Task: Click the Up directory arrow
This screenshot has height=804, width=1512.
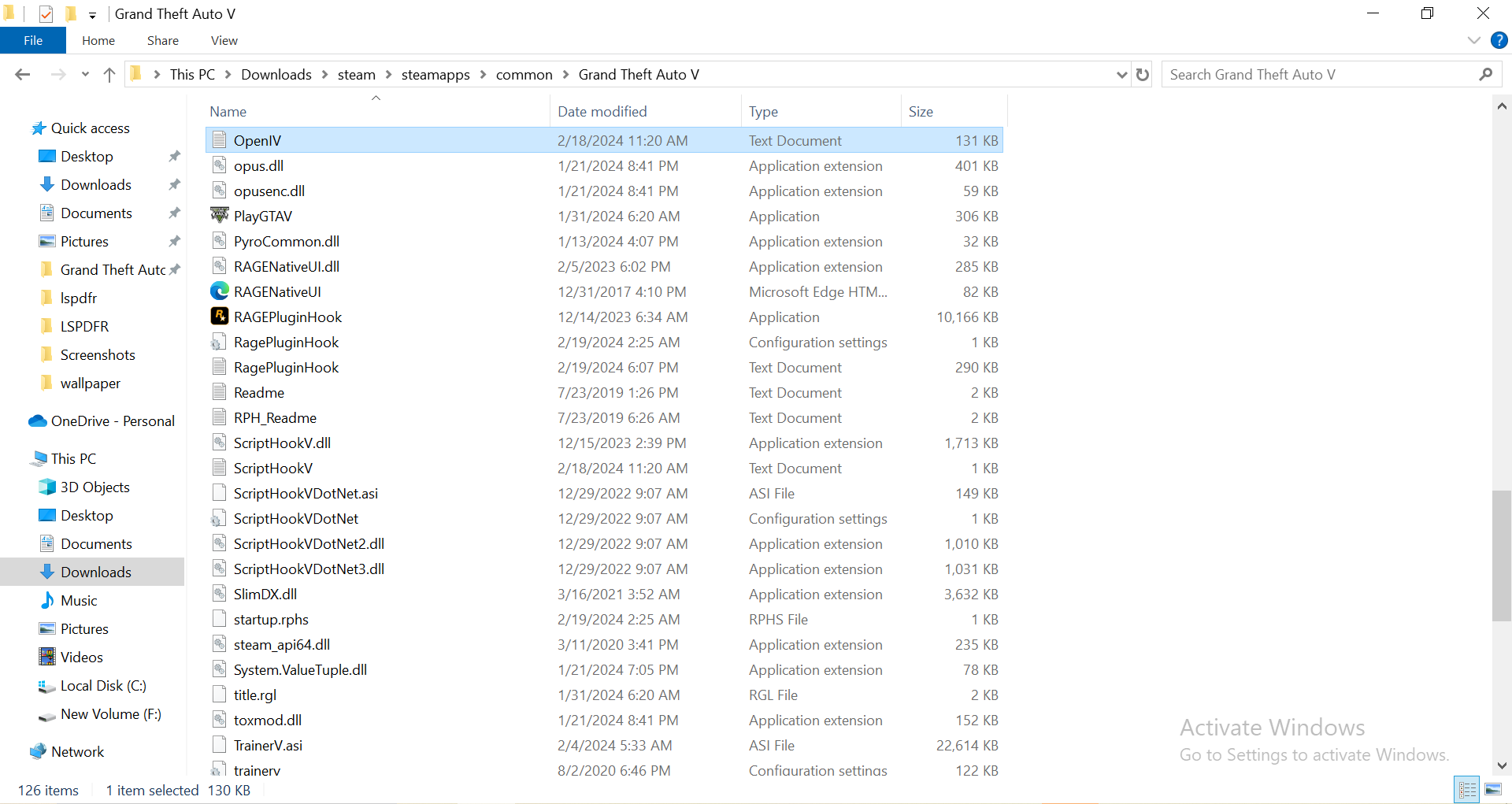Action: (109, 75)
